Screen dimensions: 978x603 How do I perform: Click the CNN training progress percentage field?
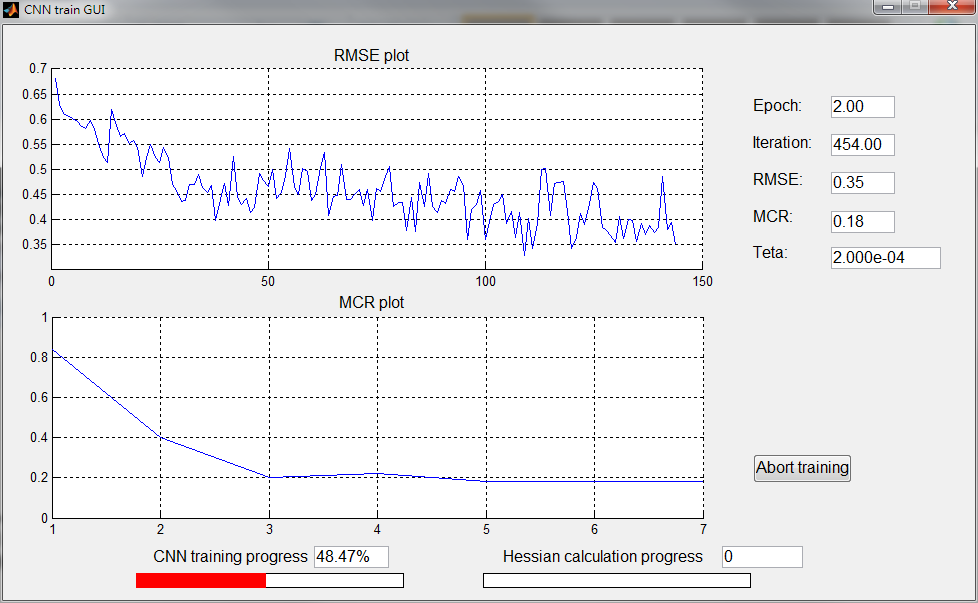tap(351, 557)
